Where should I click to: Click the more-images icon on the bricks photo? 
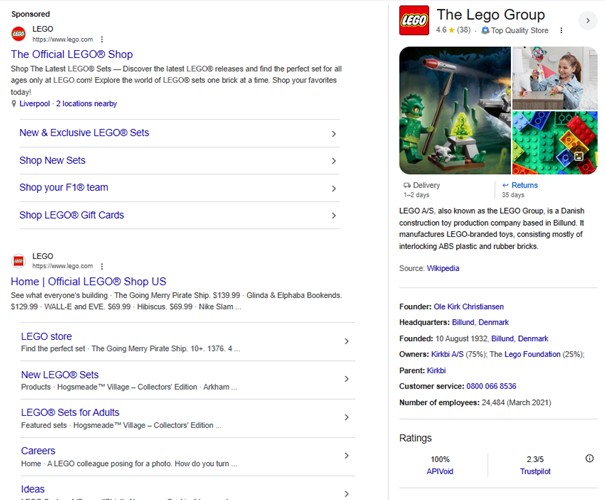578,156
